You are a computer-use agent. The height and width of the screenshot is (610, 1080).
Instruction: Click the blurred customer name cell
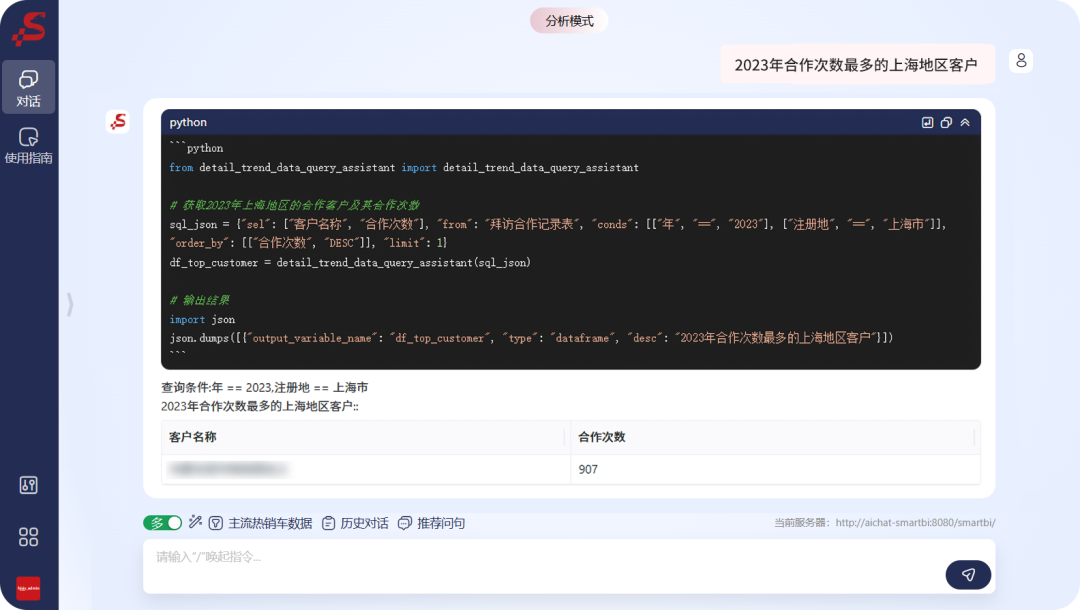[x=366, y=469]
